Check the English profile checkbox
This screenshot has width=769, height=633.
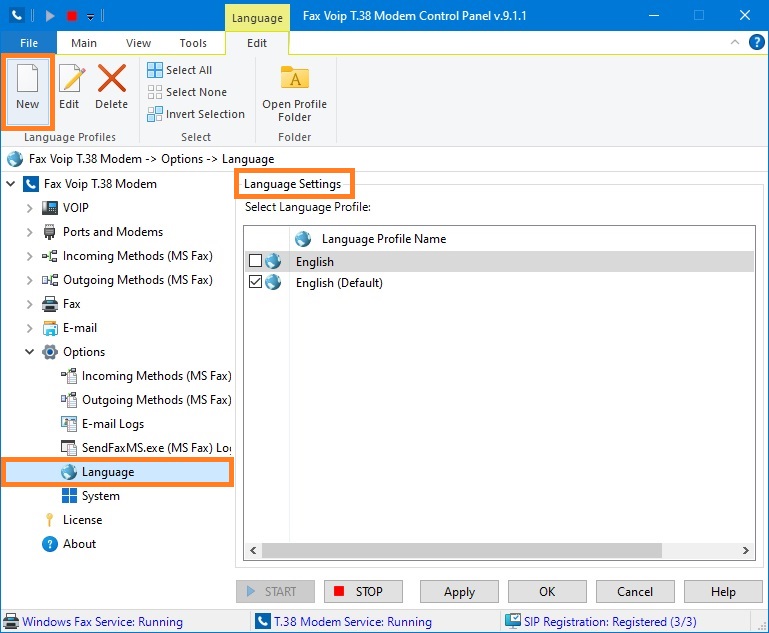point(256,261)
